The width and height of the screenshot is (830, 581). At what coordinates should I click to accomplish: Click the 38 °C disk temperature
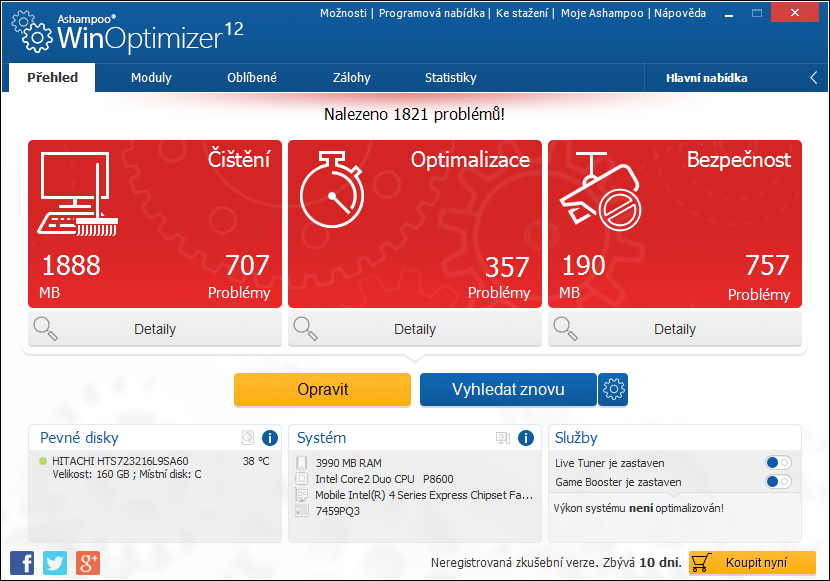point(256,461)
